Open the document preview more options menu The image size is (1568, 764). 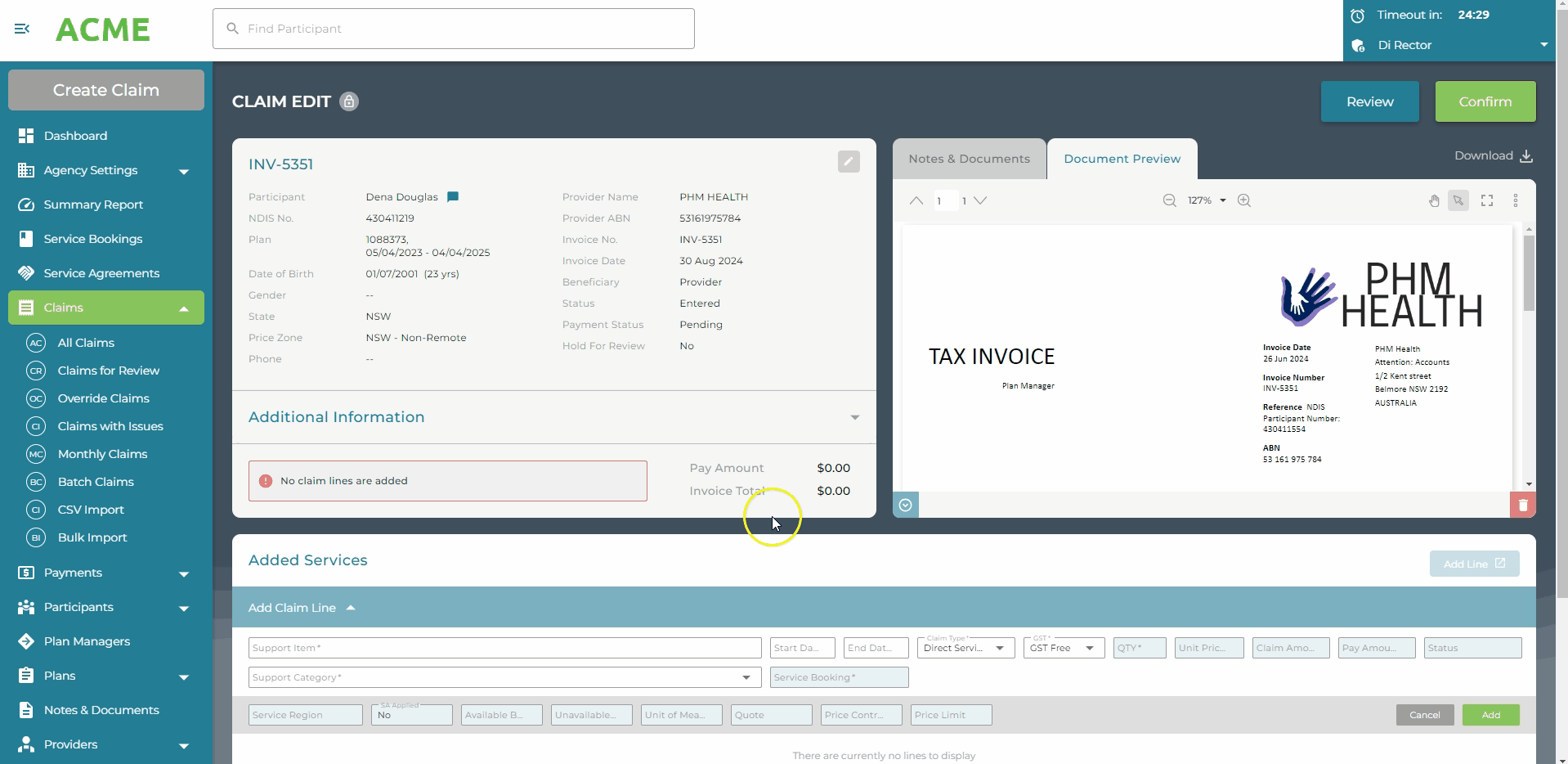click(1515, 200)
